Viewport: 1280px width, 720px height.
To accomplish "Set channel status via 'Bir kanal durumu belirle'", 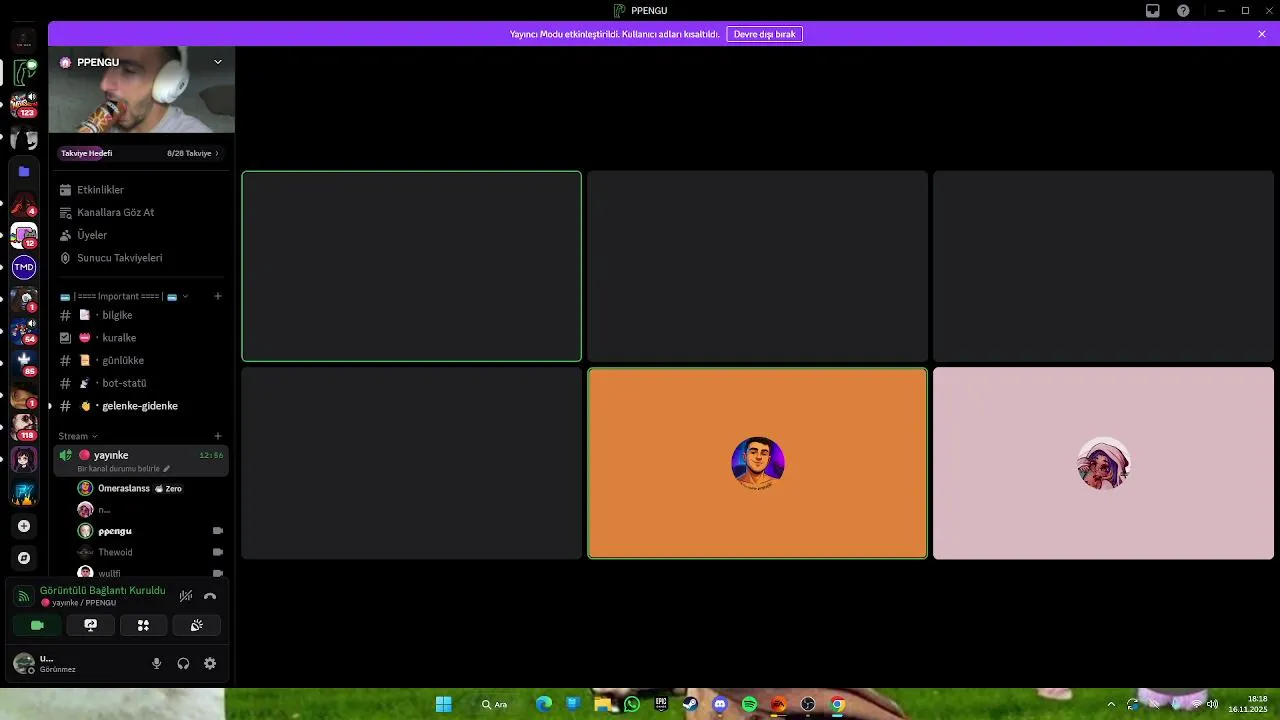I will point(123,468).
